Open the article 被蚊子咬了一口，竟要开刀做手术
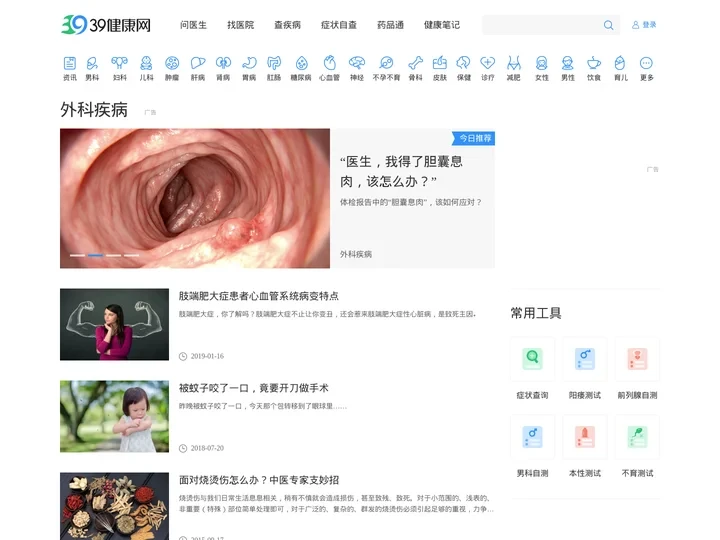 coord(253,388)
